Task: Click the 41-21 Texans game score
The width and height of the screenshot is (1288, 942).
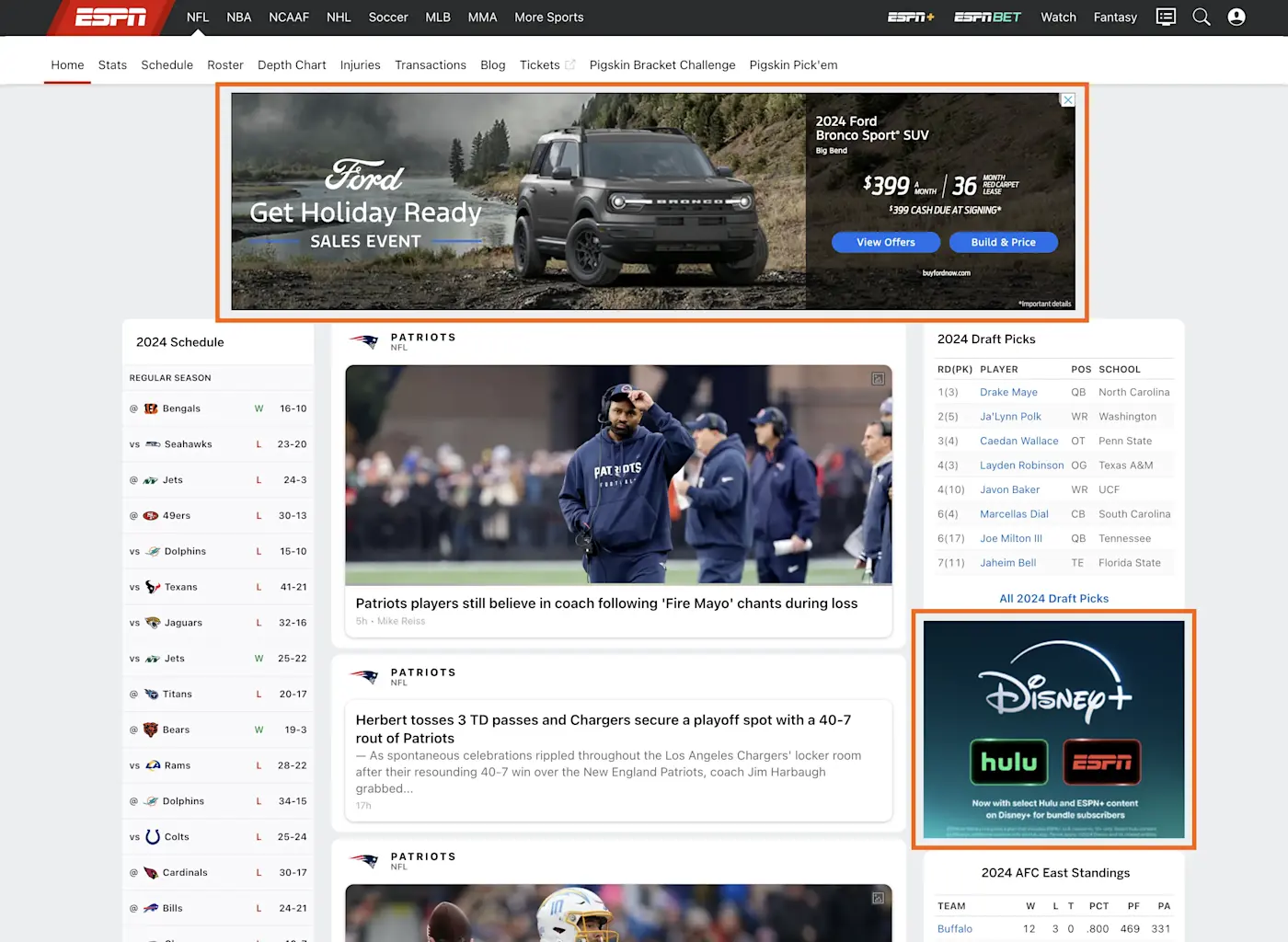Action: [x=293, y=587]
